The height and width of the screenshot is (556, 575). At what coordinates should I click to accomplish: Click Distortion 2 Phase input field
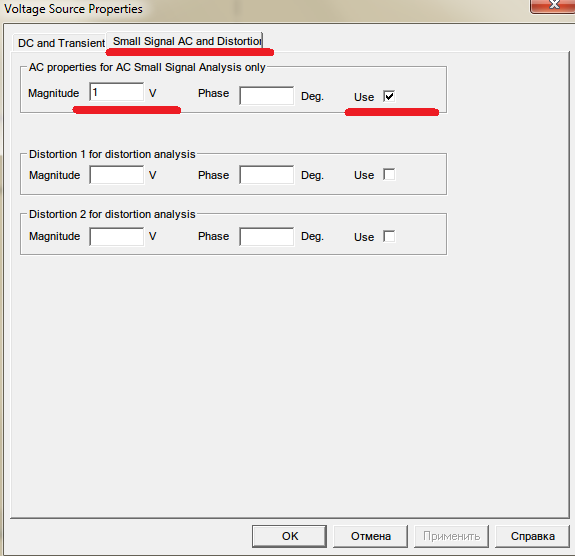pyautogui.click(x=267, y=237)
